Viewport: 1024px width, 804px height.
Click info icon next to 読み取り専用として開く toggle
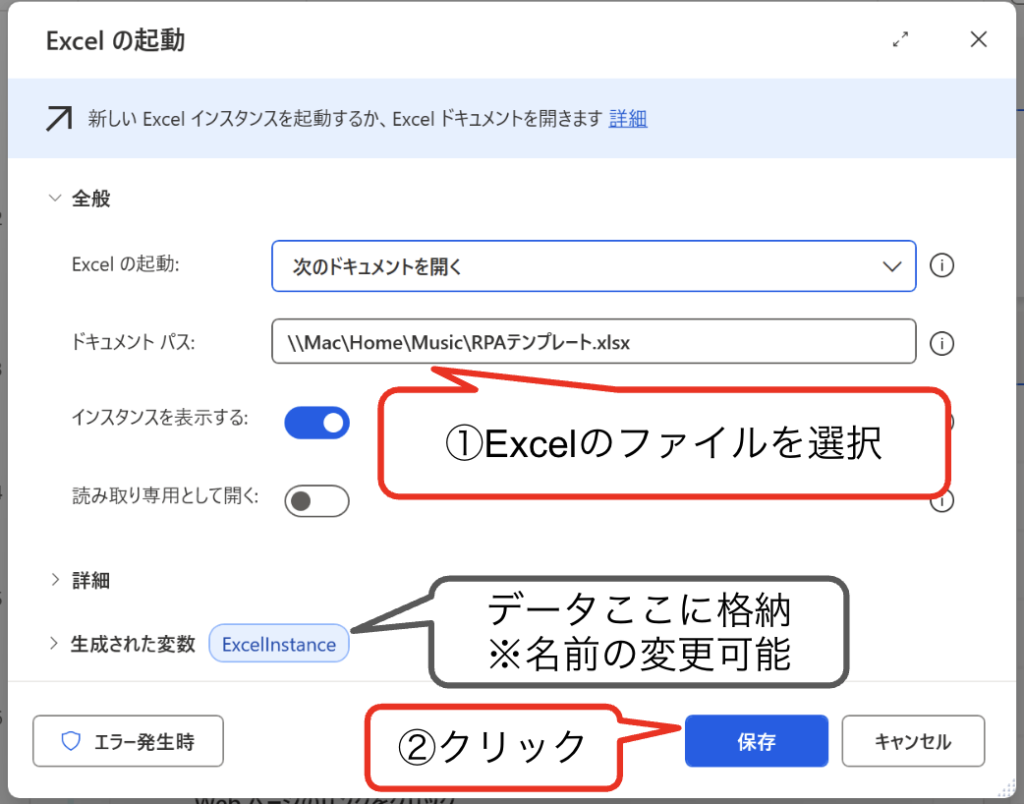pos(942,502)
